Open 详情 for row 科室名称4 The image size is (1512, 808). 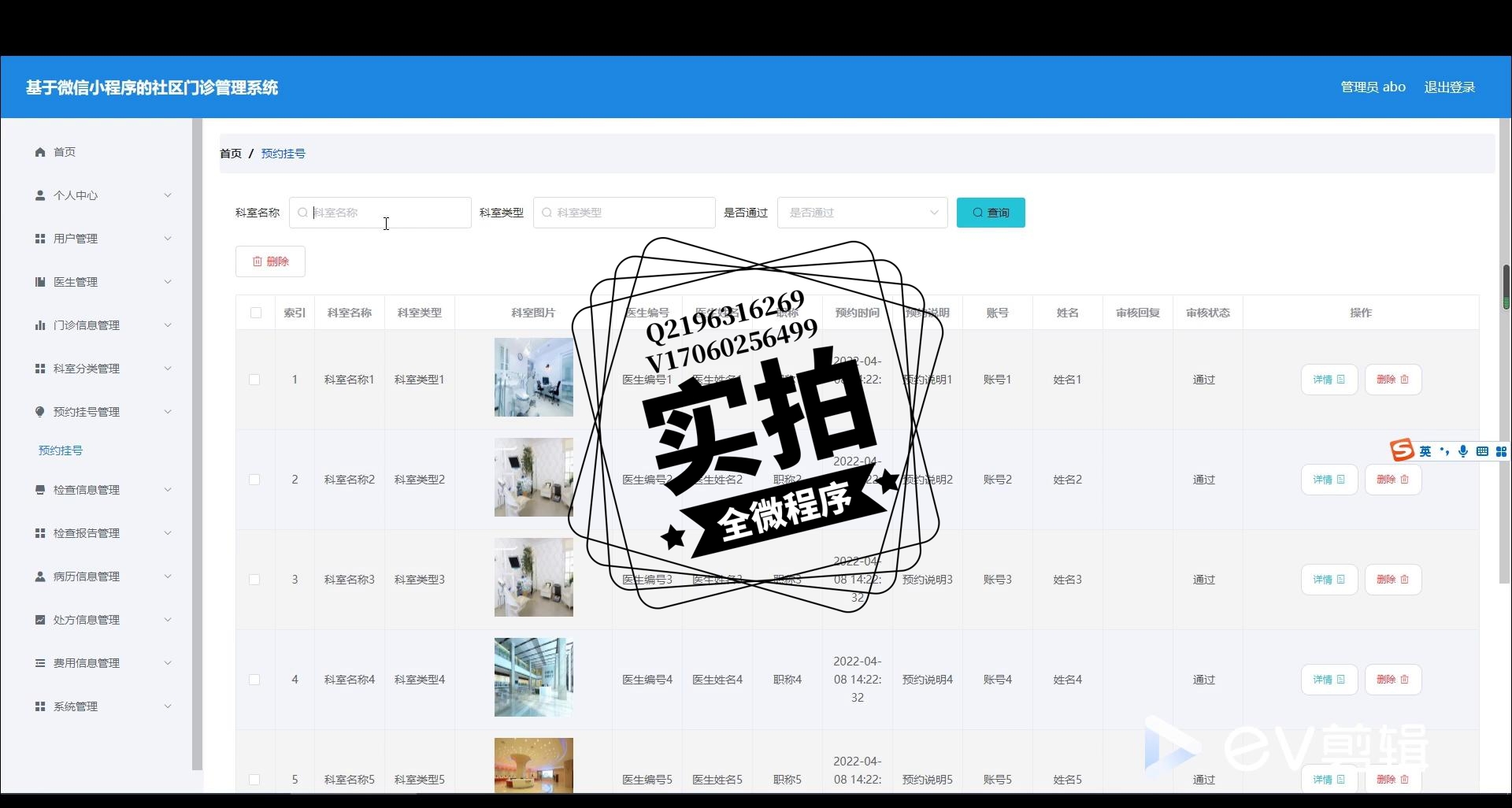click(x=1329, y=680)
